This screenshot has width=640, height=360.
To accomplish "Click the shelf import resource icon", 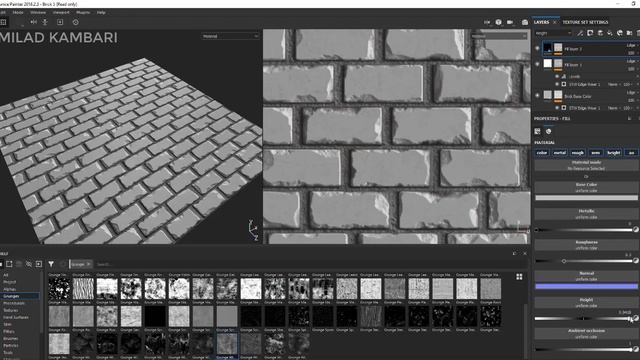I will coord(39,264).
